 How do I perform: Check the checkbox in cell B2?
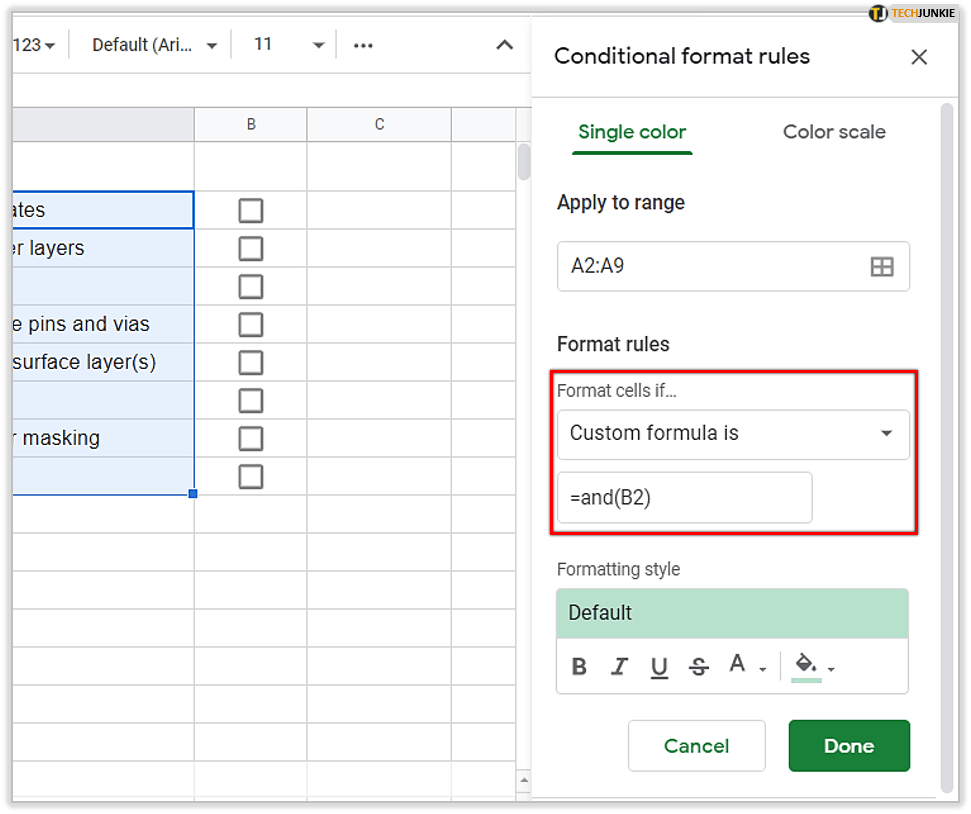(x=251, y=211)
